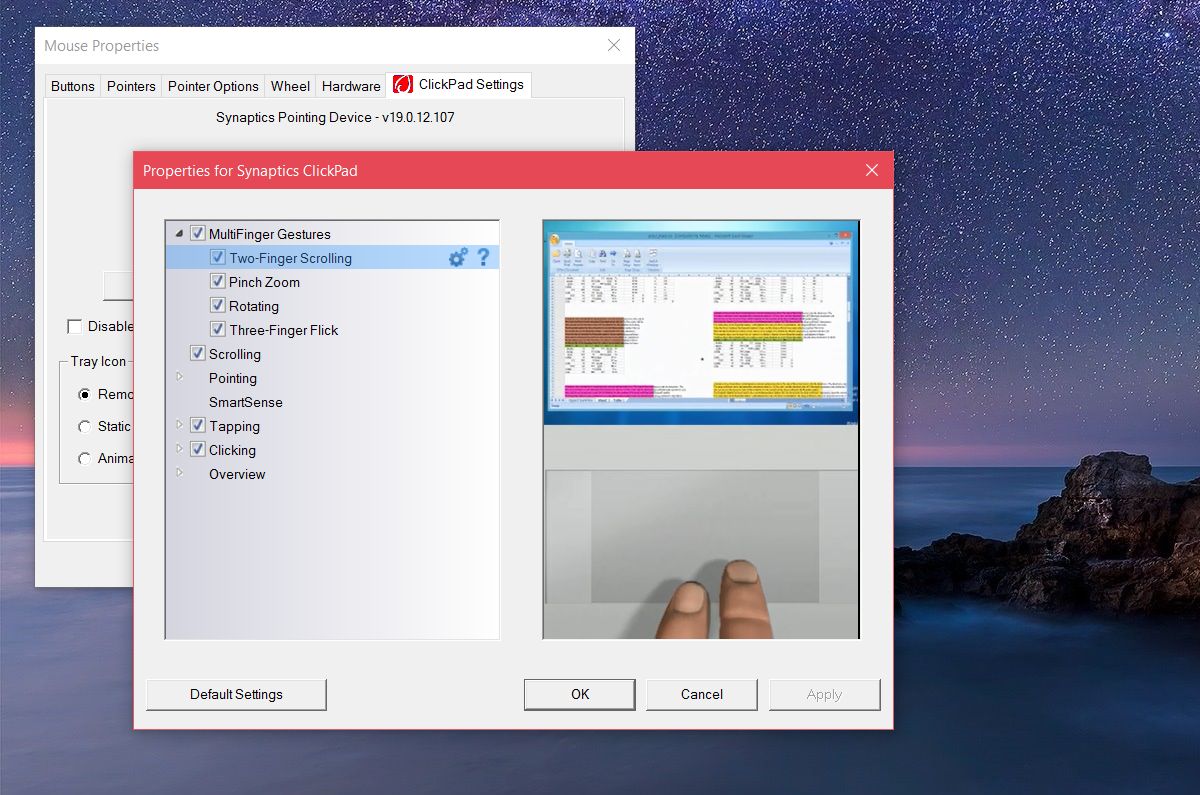This screenshot has width=1200, height=795.
Task: Uncheck MultiFinger Gestures checkbox
Action: [197, 234]
